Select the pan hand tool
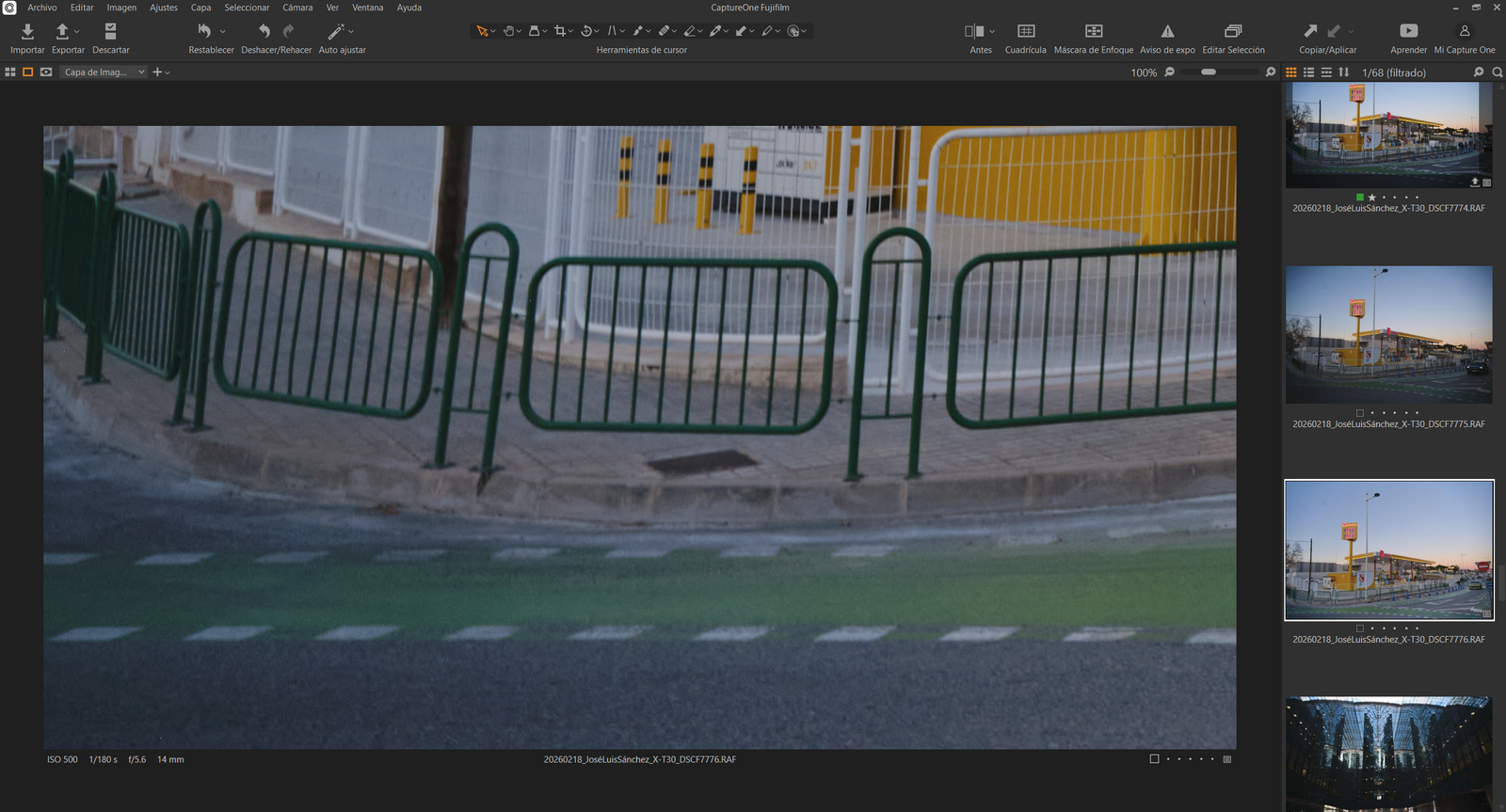1506x812 pixels. pos(508,31)
